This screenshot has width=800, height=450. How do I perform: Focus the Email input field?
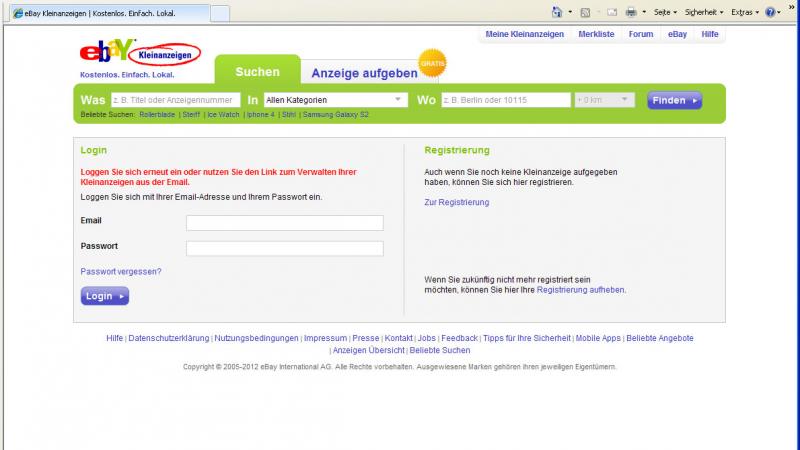(284, 223)
